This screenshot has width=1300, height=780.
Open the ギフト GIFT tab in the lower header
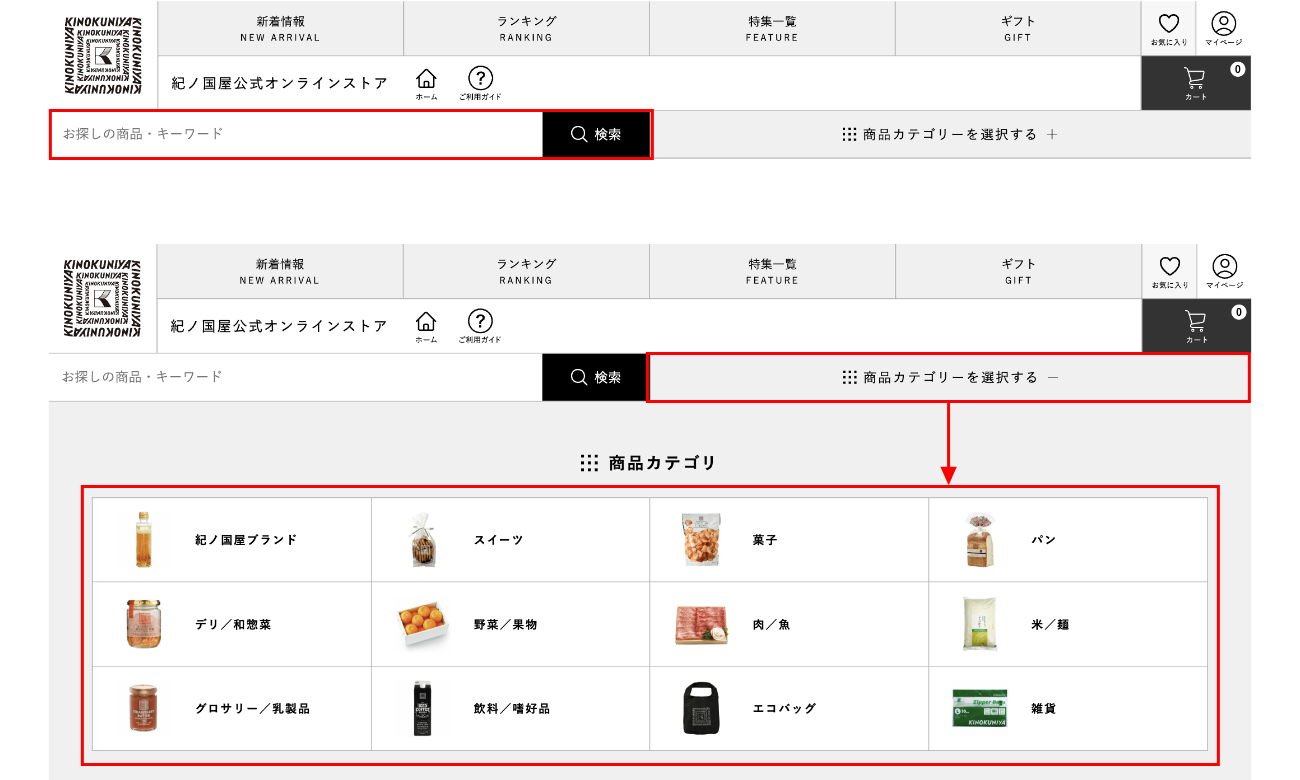pyautogui.click(x=1018, y=271)
